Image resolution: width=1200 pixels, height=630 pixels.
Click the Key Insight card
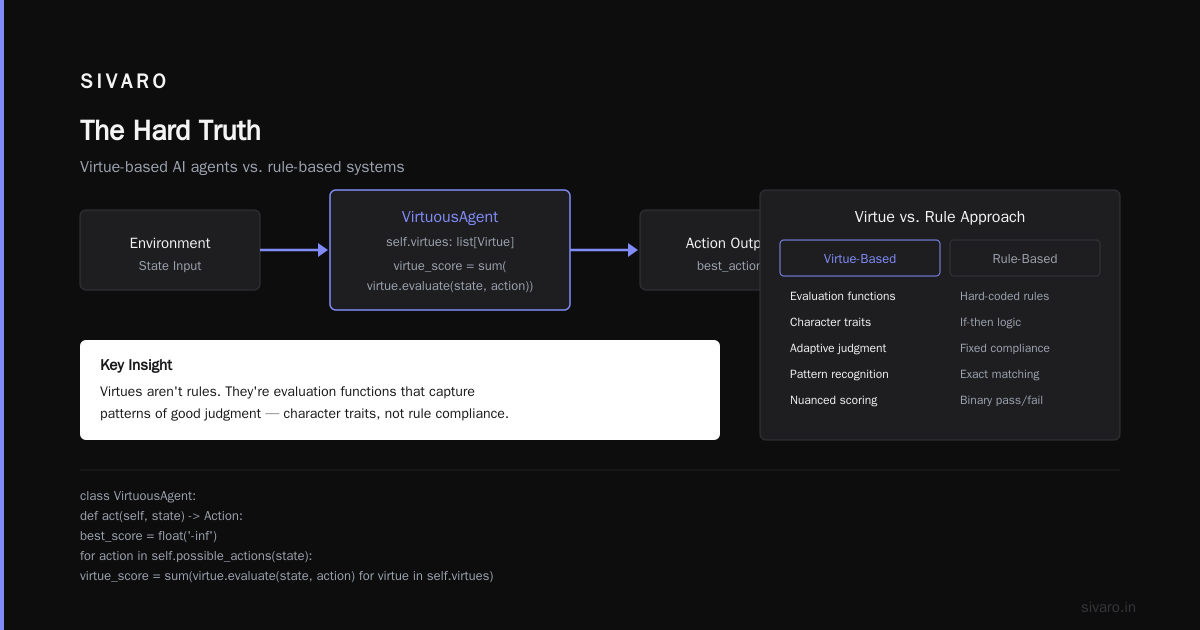pyautogui.click(x=400, y=390)
